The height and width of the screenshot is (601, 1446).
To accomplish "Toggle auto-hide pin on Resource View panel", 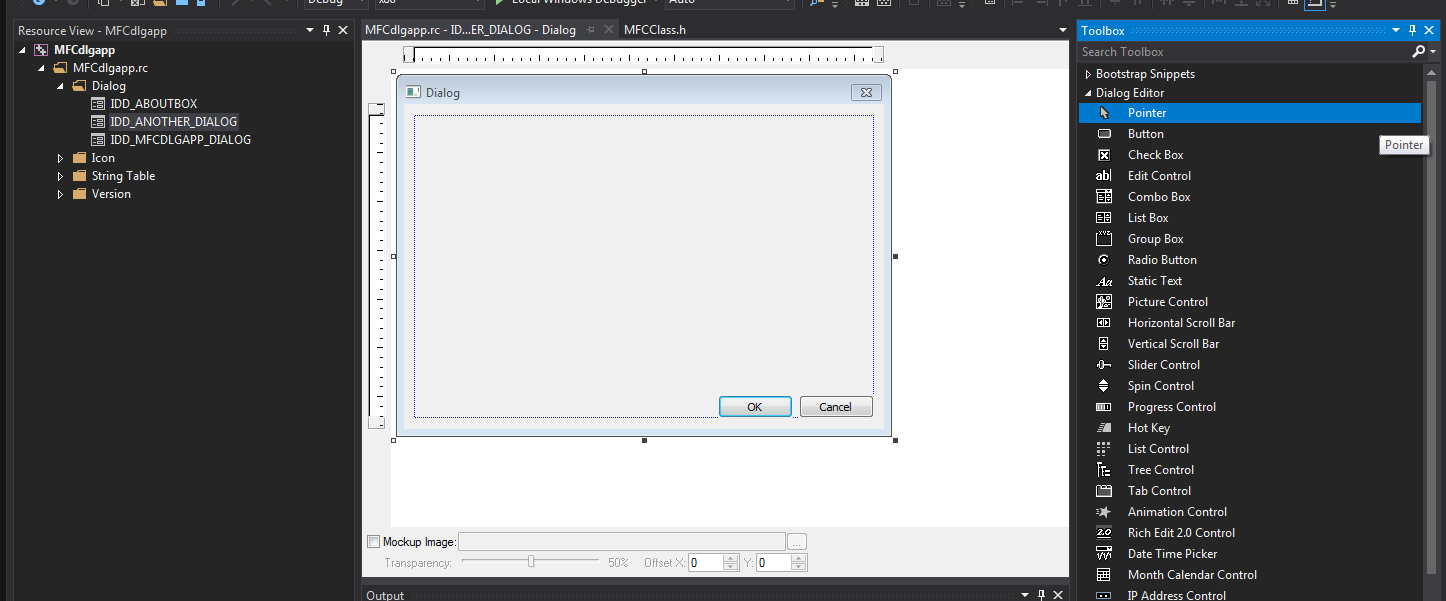I will tap(327, 30).
